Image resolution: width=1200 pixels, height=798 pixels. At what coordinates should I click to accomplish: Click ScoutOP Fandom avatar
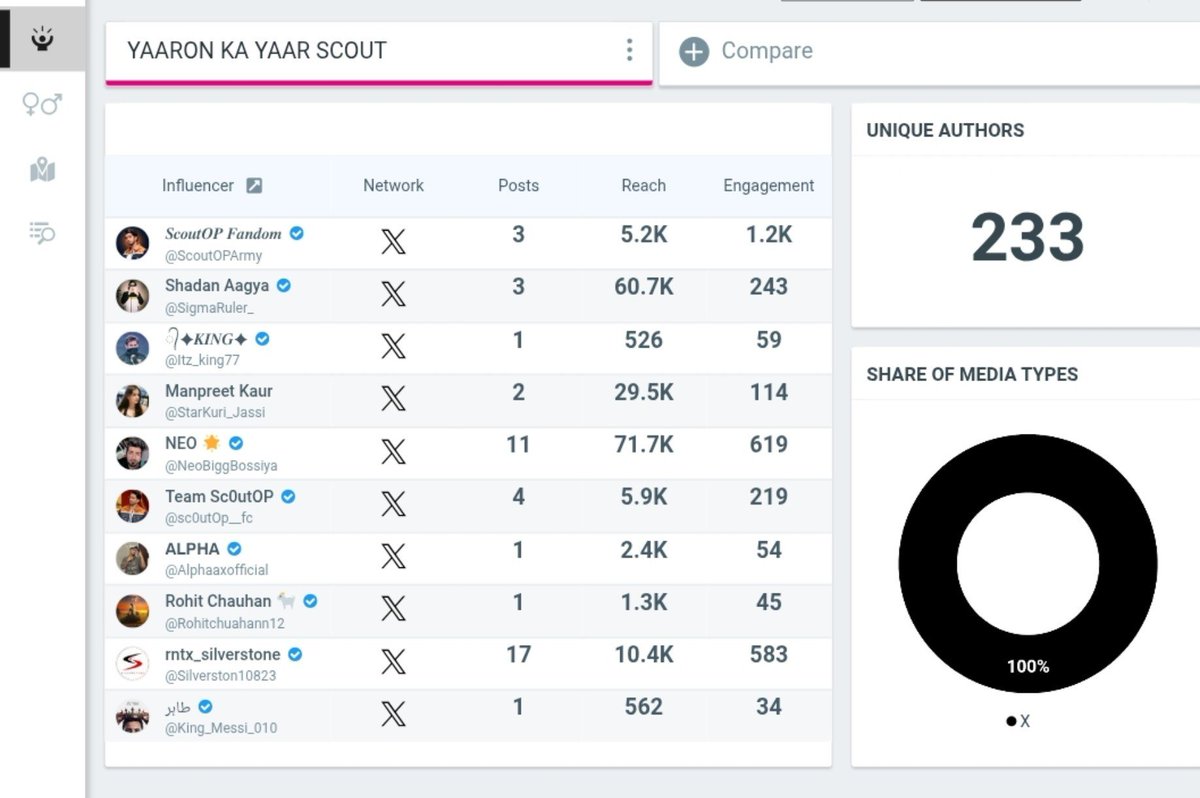coord(132,243)
